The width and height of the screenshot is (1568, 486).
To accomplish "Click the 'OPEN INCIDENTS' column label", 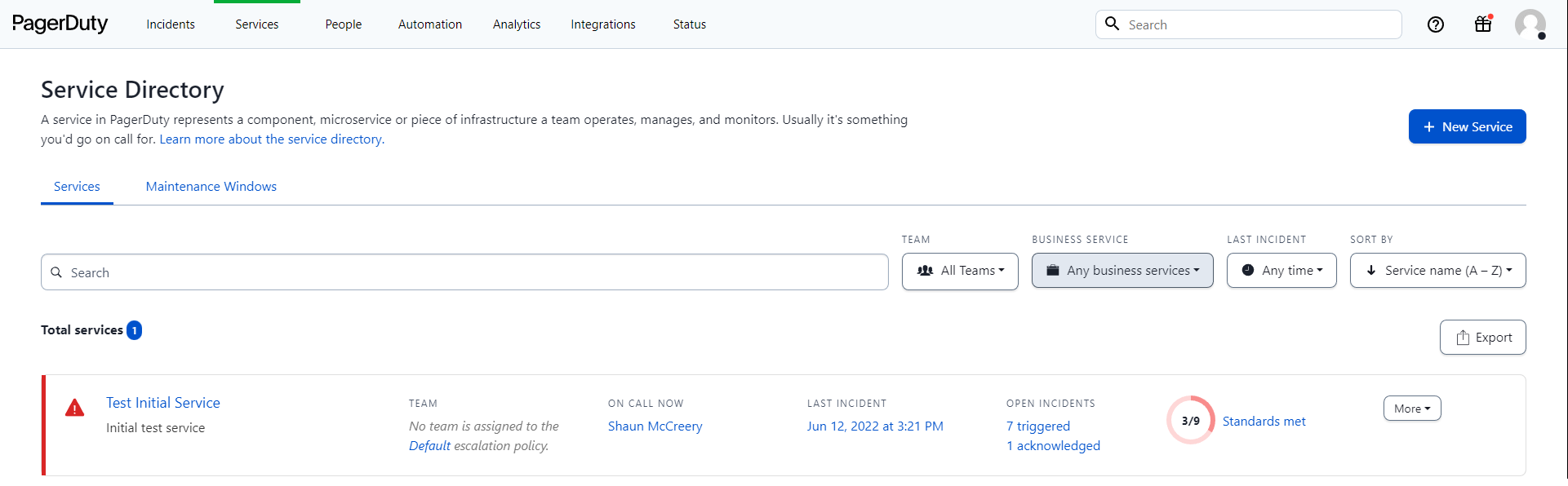I will coord(1051,404).
